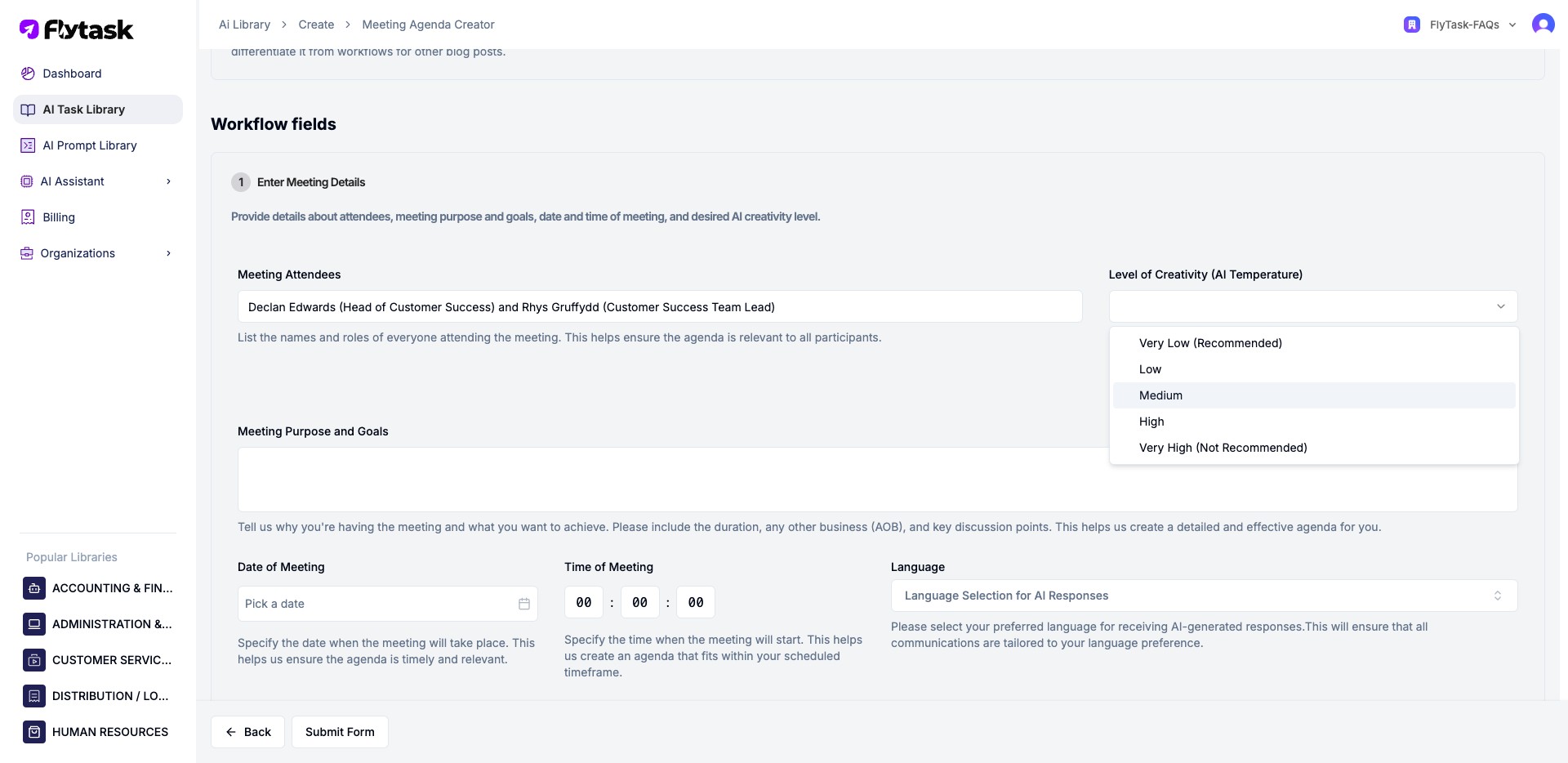Open Dashboard from sidebar
Screen dimensions: 1568x763
[98, 74]
